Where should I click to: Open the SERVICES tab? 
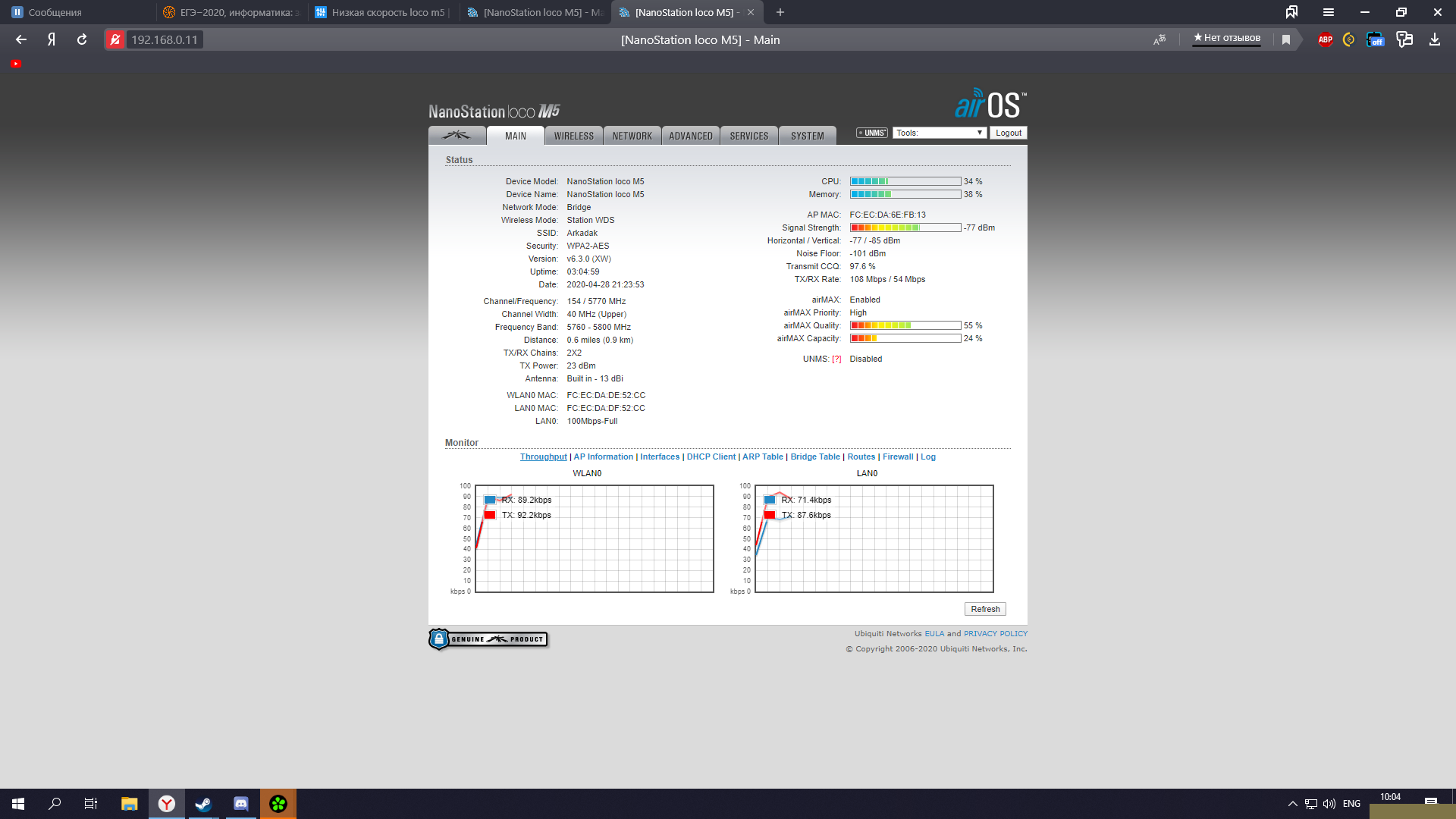pos(749,136)
